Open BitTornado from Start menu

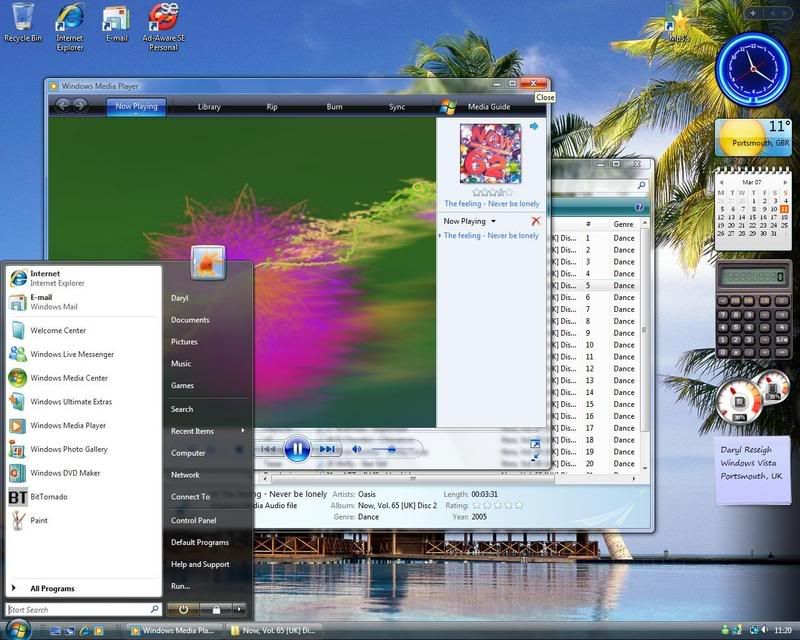point(83,497)
